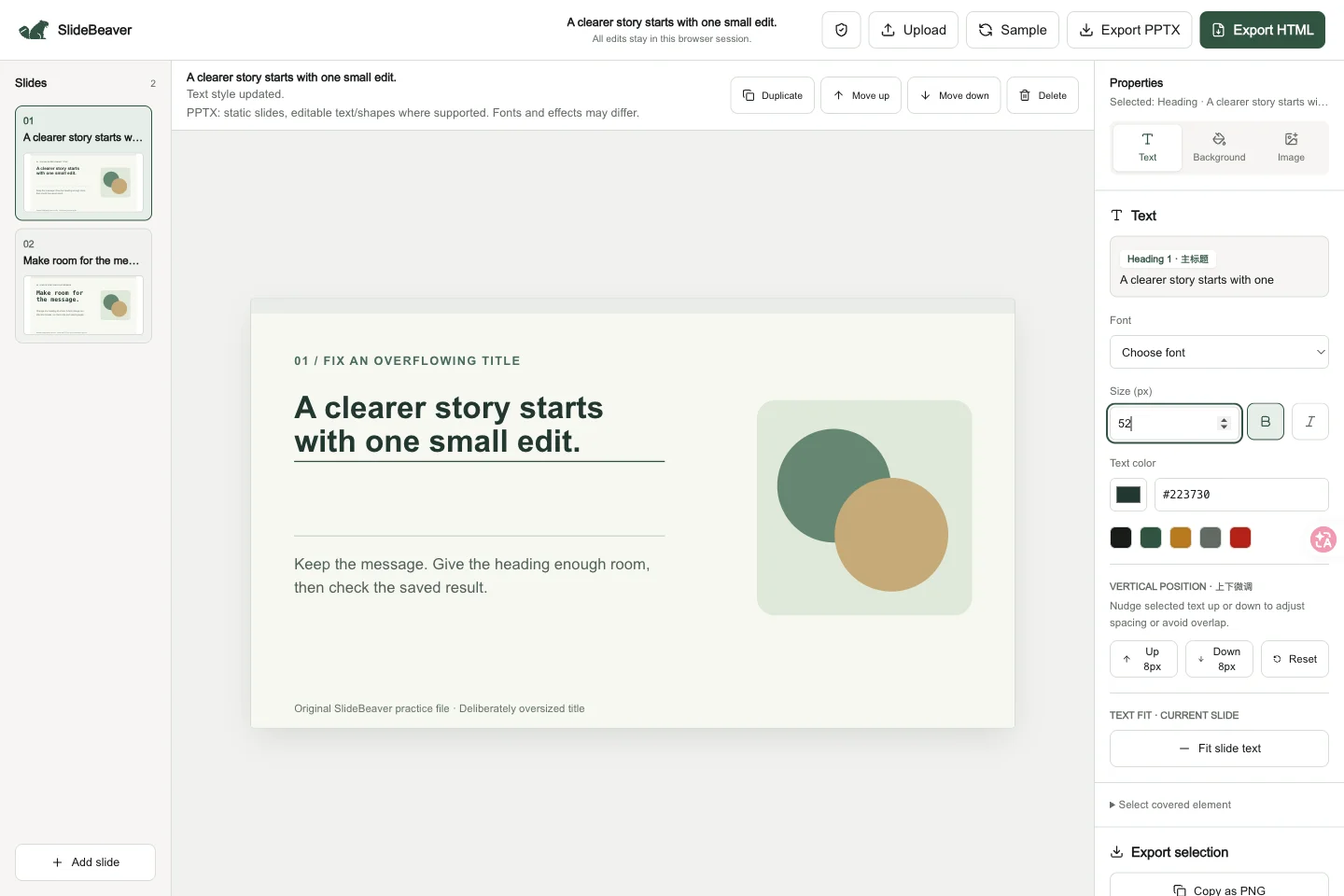Pick the black preset color swatch
1344x896 pixels.
pos(1121,538)
